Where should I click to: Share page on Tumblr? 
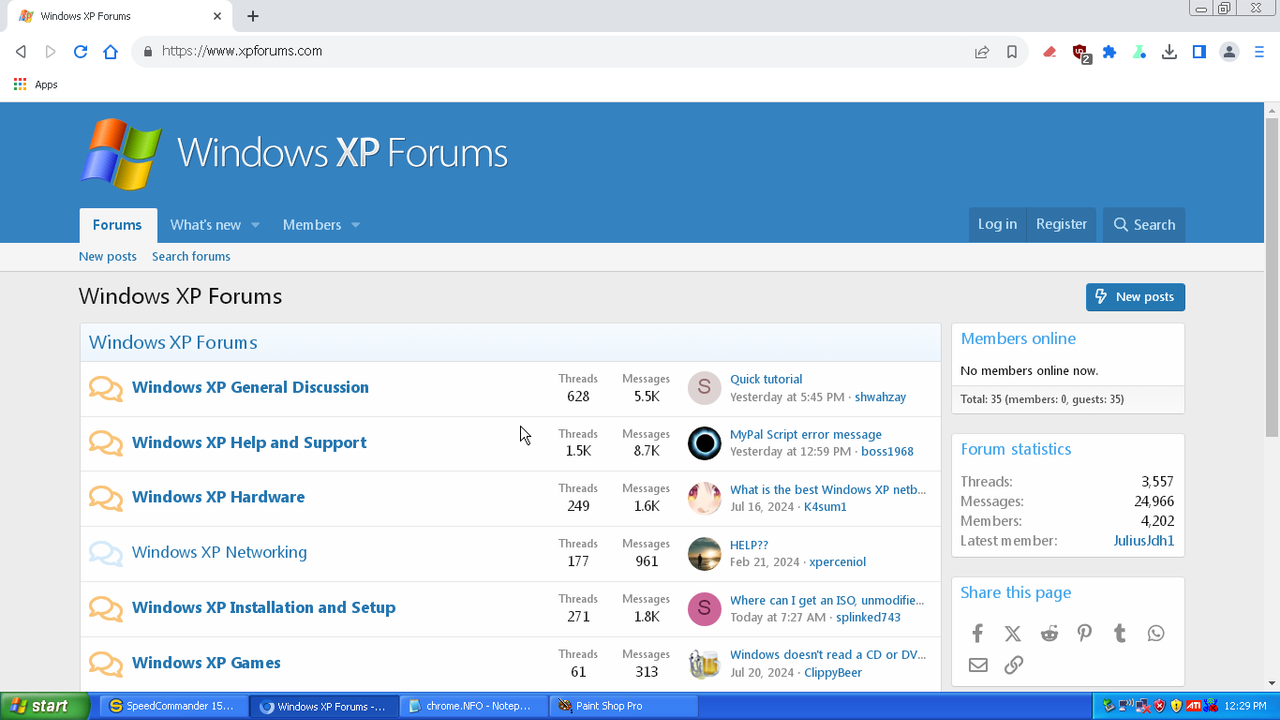(1120, 633)
